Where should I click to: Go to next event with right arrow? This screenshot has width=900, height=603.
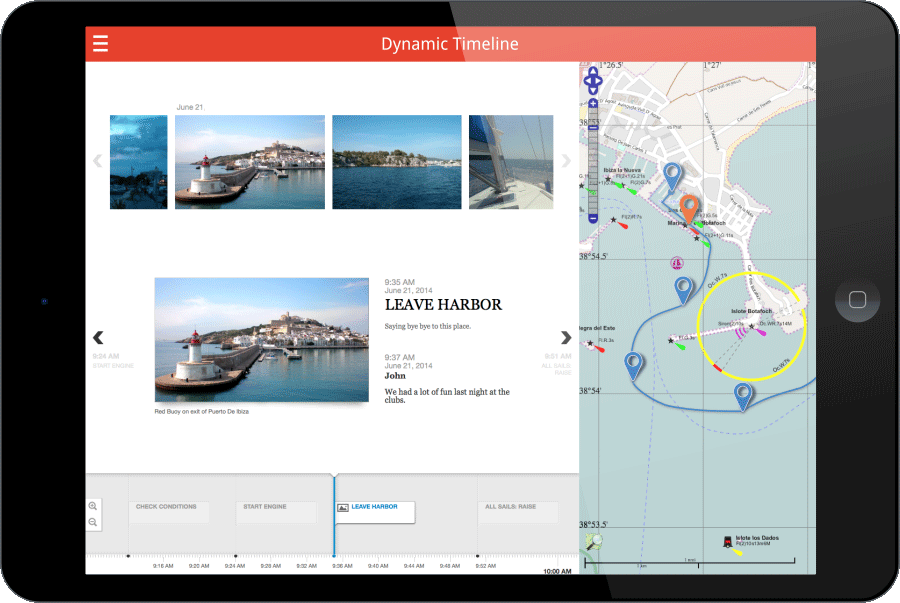coord(566,337)
